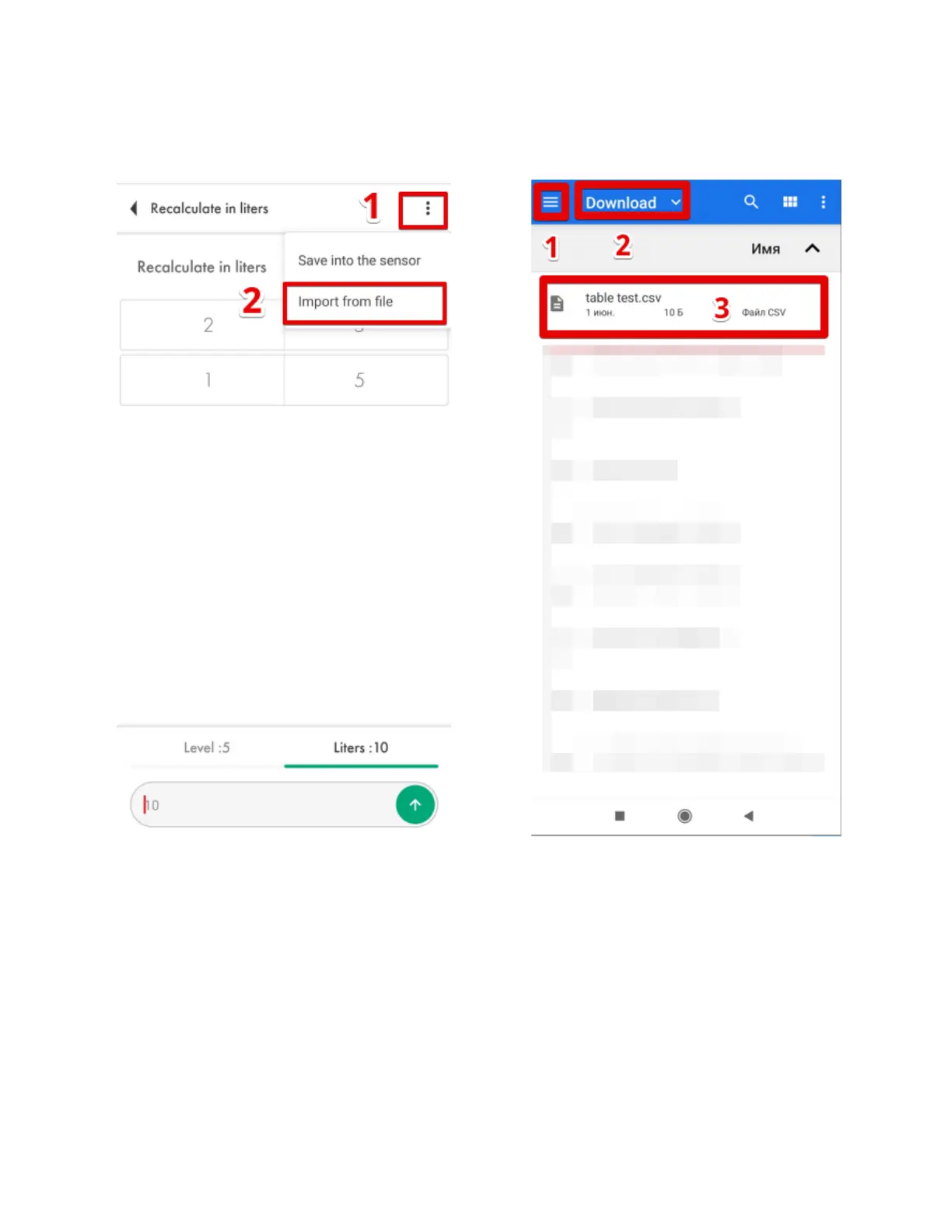Tap the Android recents square button
The height and width of the screenshot is (1232, 952).
(620, 816)
